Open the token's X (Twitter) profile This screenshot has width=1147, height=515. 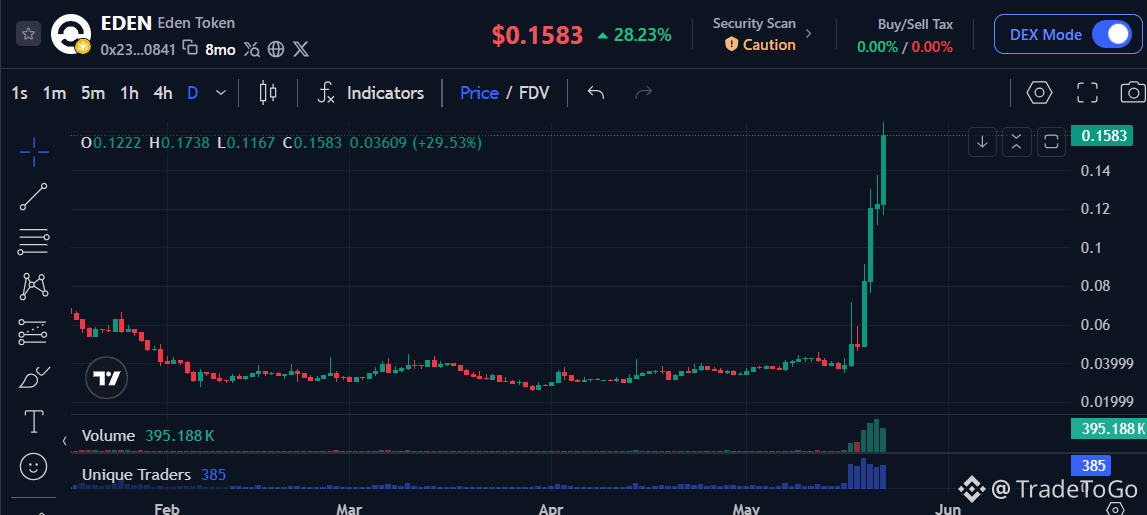tap(301, 49)
